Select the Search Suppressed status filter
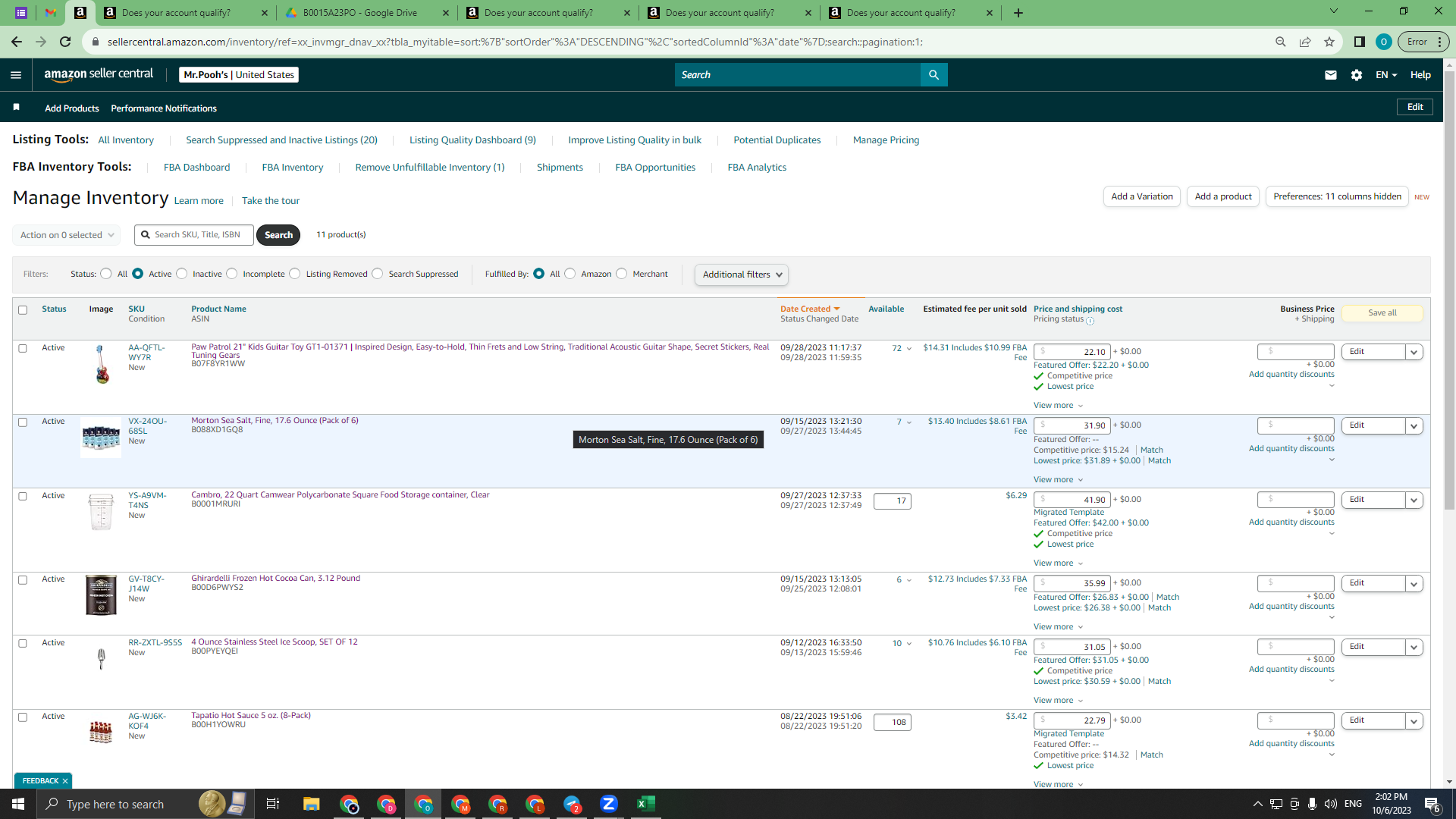Viewport: 1456px width, 819px height. [x=378, y=274]
